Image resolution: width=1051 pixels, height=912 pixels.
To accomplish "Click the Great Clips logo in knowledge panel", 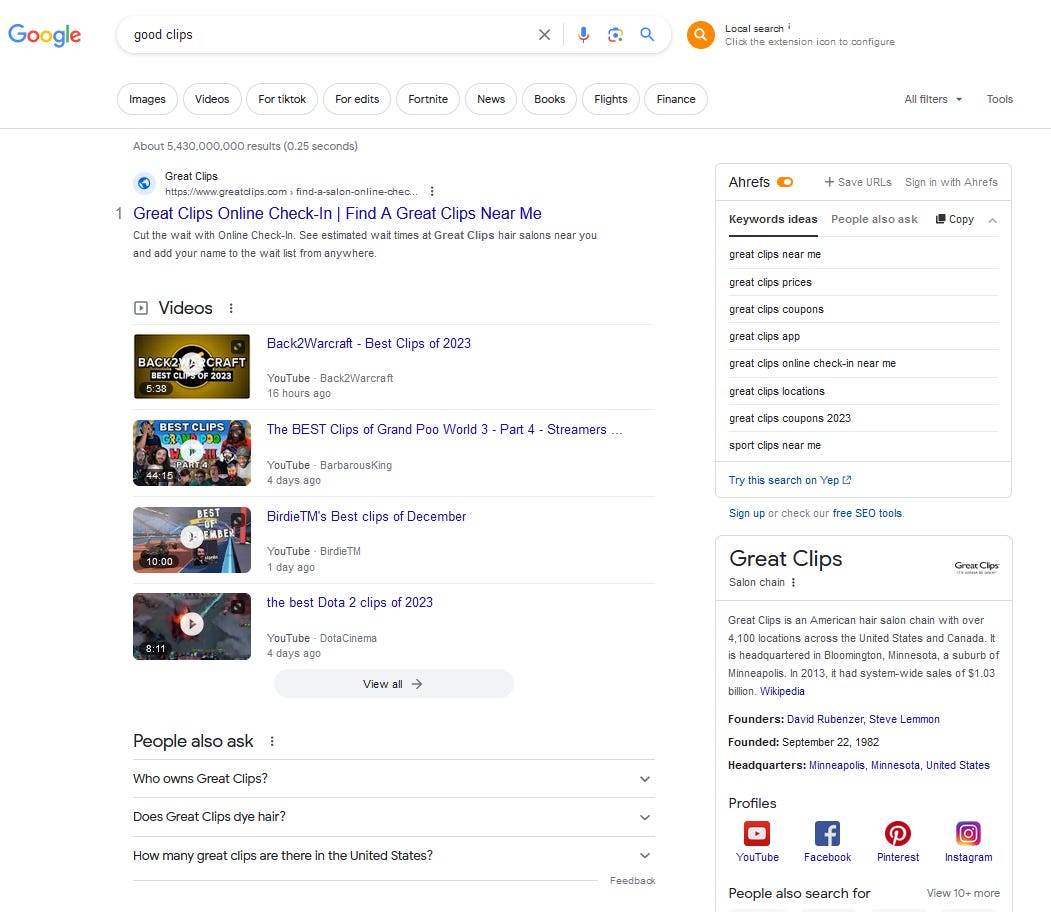I will coord(977,568).
